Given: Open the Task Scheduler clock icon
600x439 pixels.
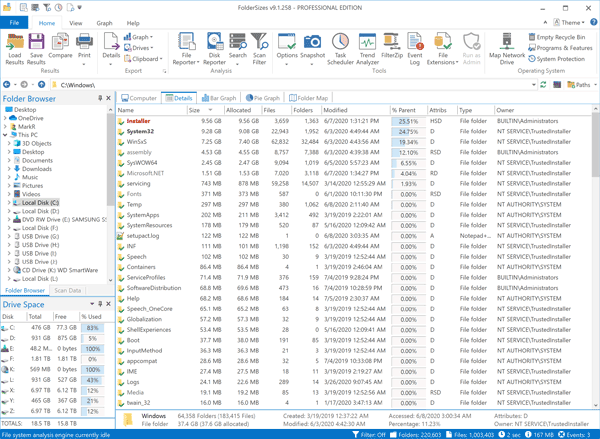Looking at the screenshot, I should [340, 49].
